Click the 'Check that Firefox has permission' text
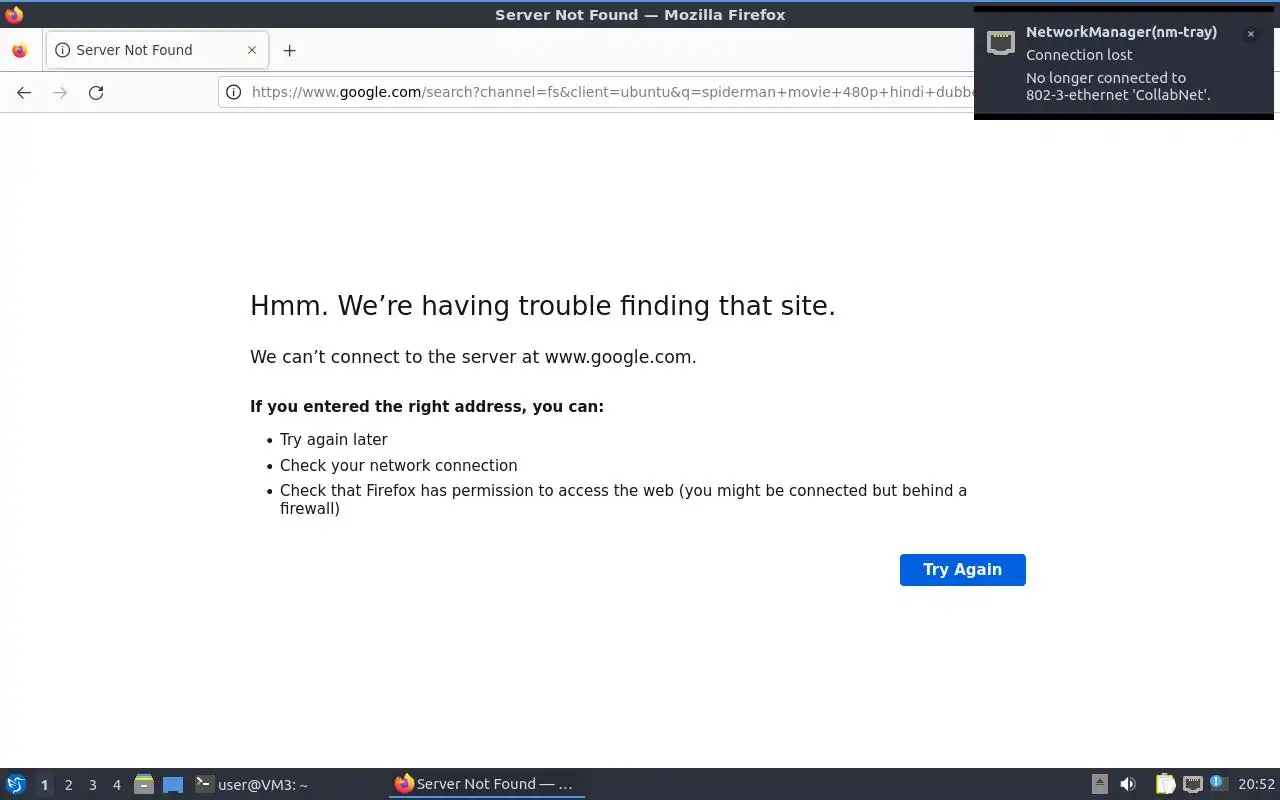This screenshot has height=800, width=1280. [x=623, y=499]
